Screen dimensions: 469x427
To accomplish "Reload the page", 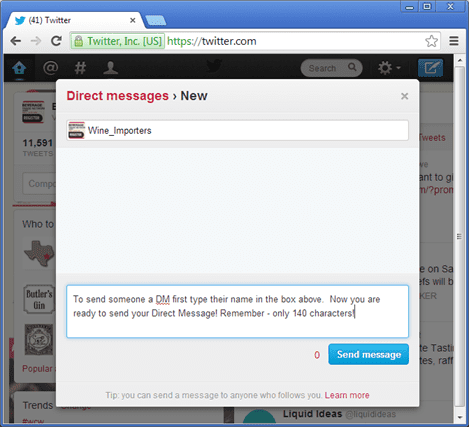I will pyautogui.click(x=56, y=41).
